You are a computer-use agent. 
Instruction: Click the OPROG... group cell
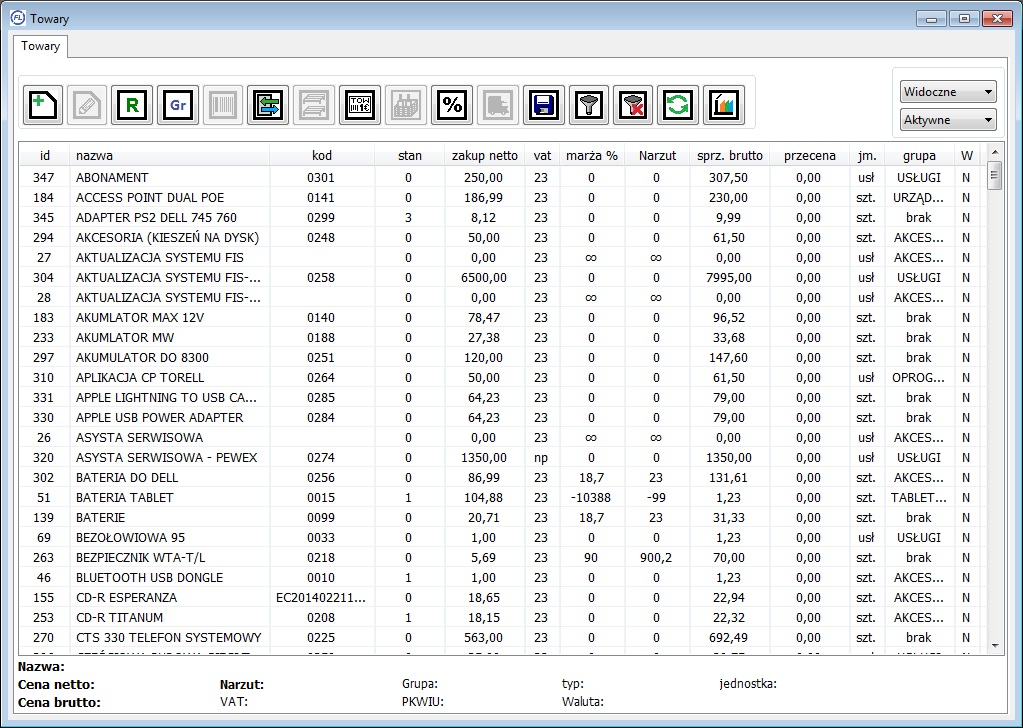coord(919,378)
